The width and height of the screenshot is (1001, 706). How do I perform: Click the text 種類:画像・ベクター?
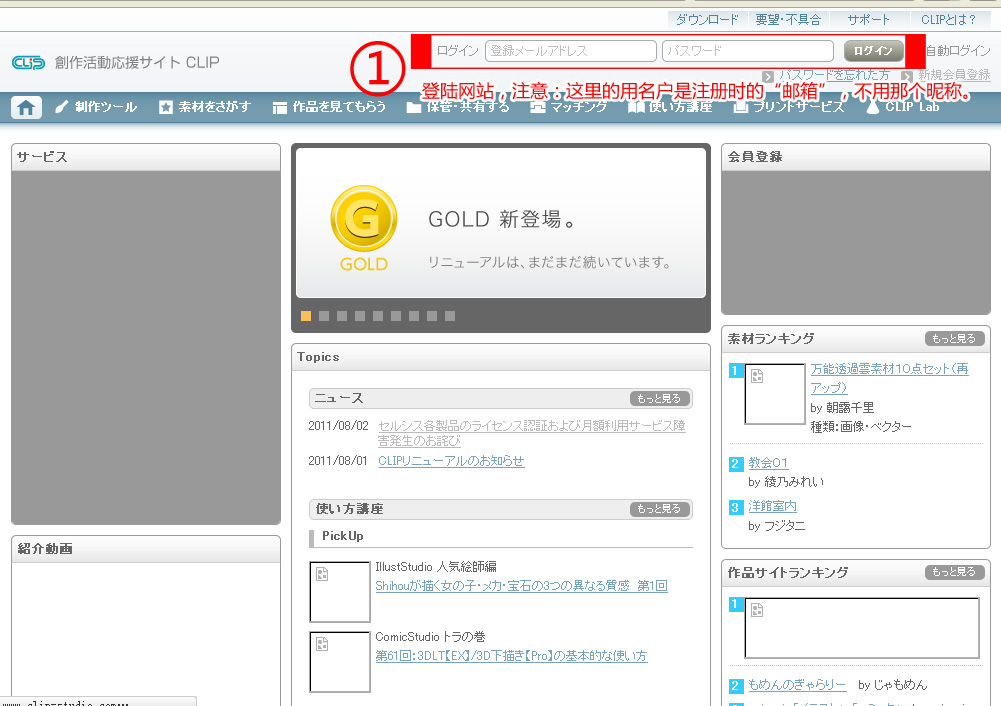point(861,427)
